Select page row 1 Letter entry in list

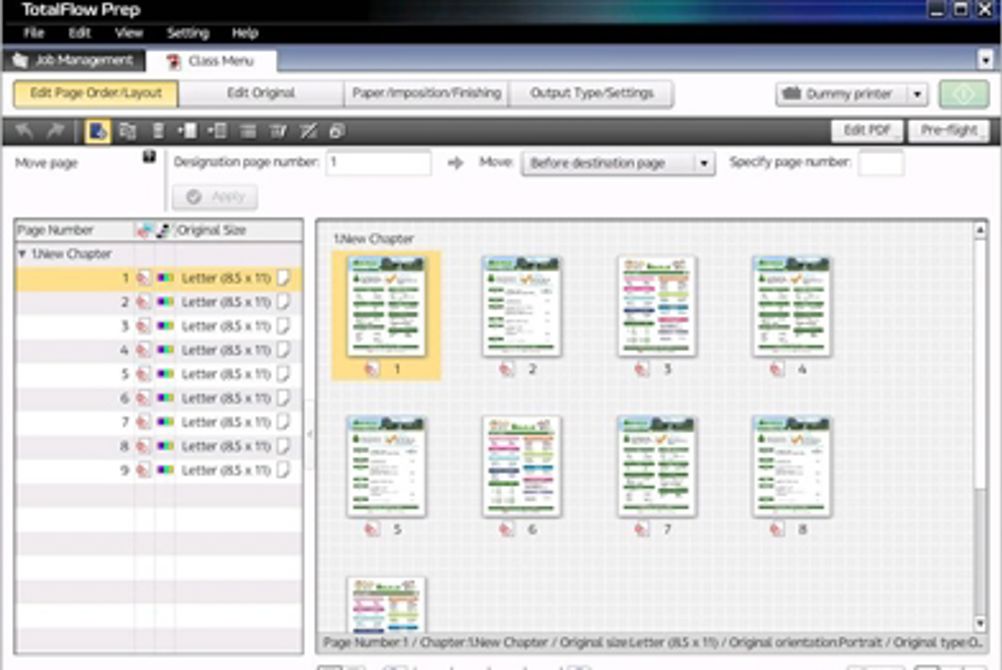click(226, 278)
